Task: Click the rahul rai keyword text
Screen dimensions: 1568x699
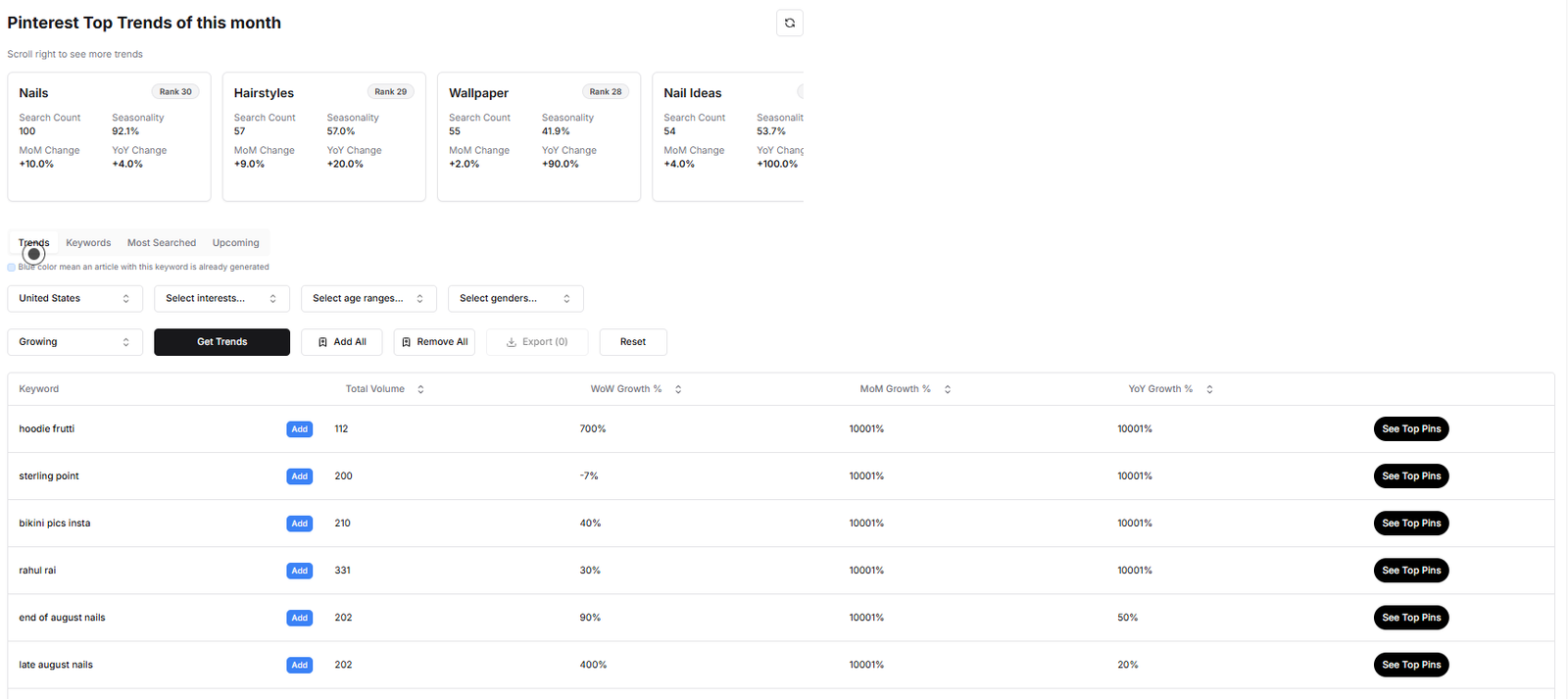Action: 37,571
